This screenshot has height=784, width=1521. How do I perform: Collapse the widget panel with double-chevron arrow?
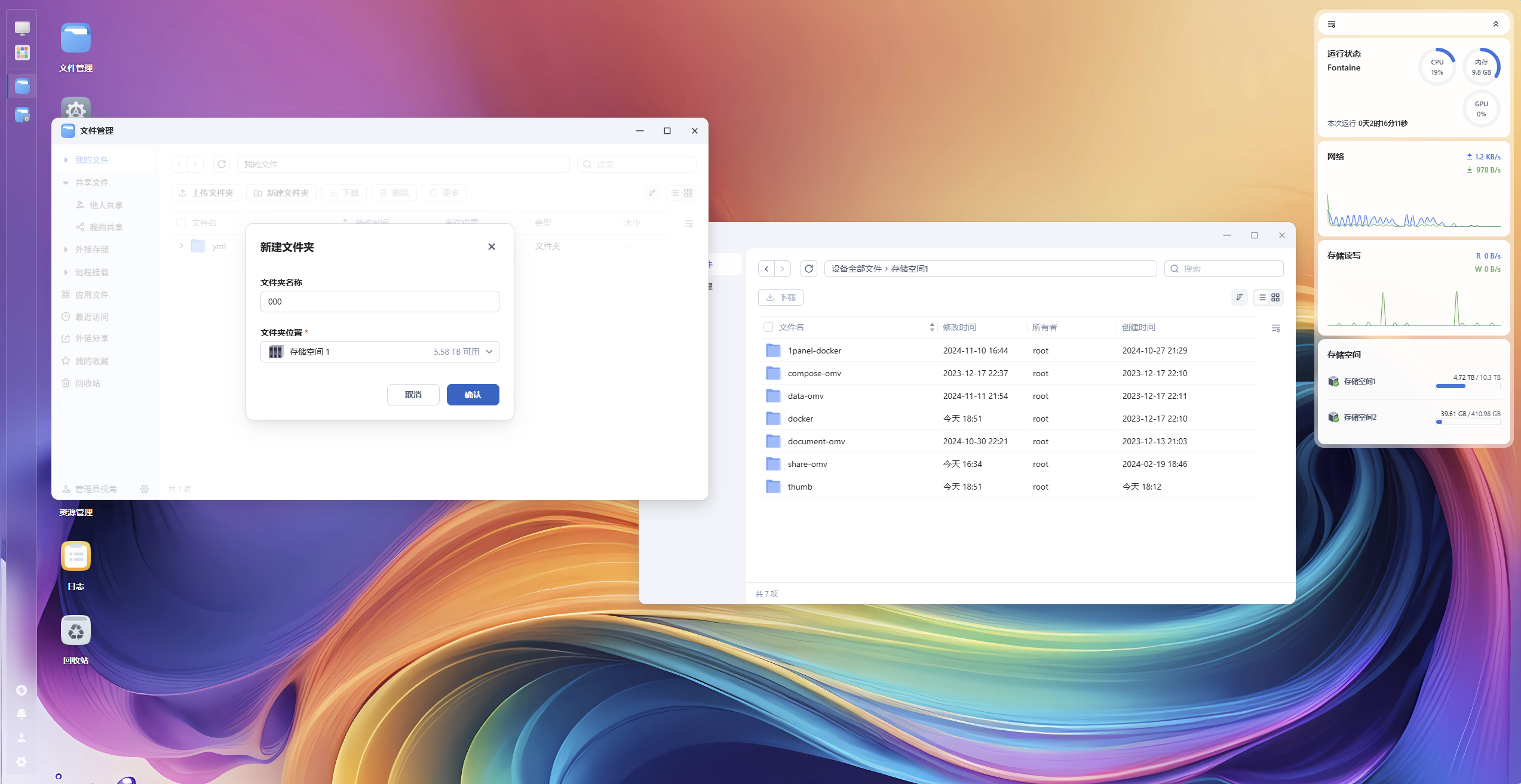[1496, 24]
